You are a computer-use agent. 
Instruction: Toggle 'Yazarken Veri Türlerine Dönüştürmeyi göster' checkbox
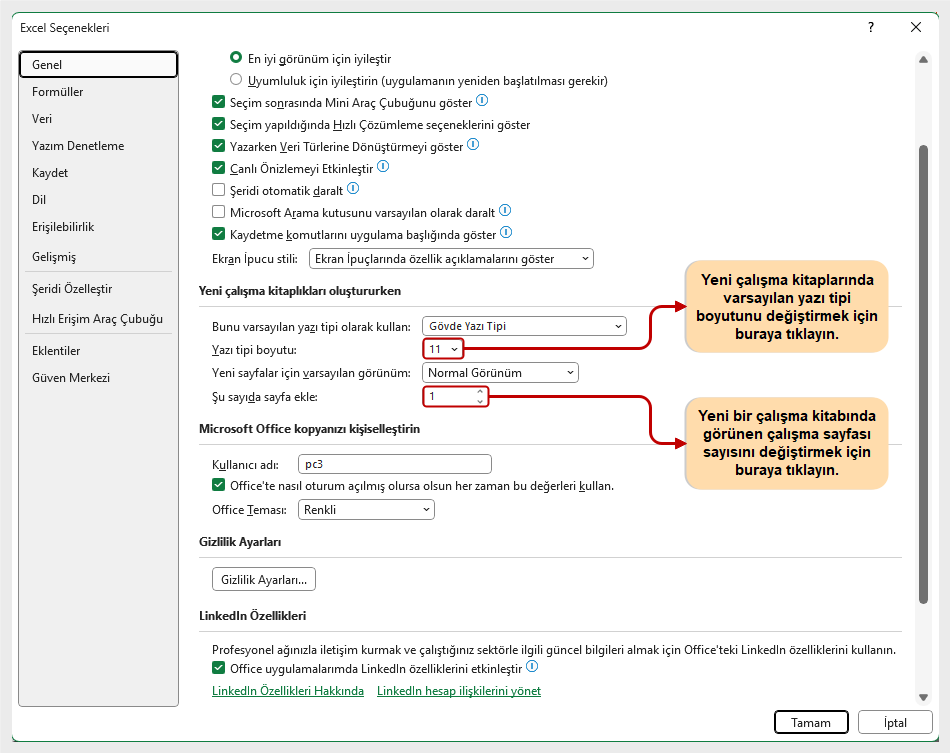pyautogui.click(x=219, y=145)
